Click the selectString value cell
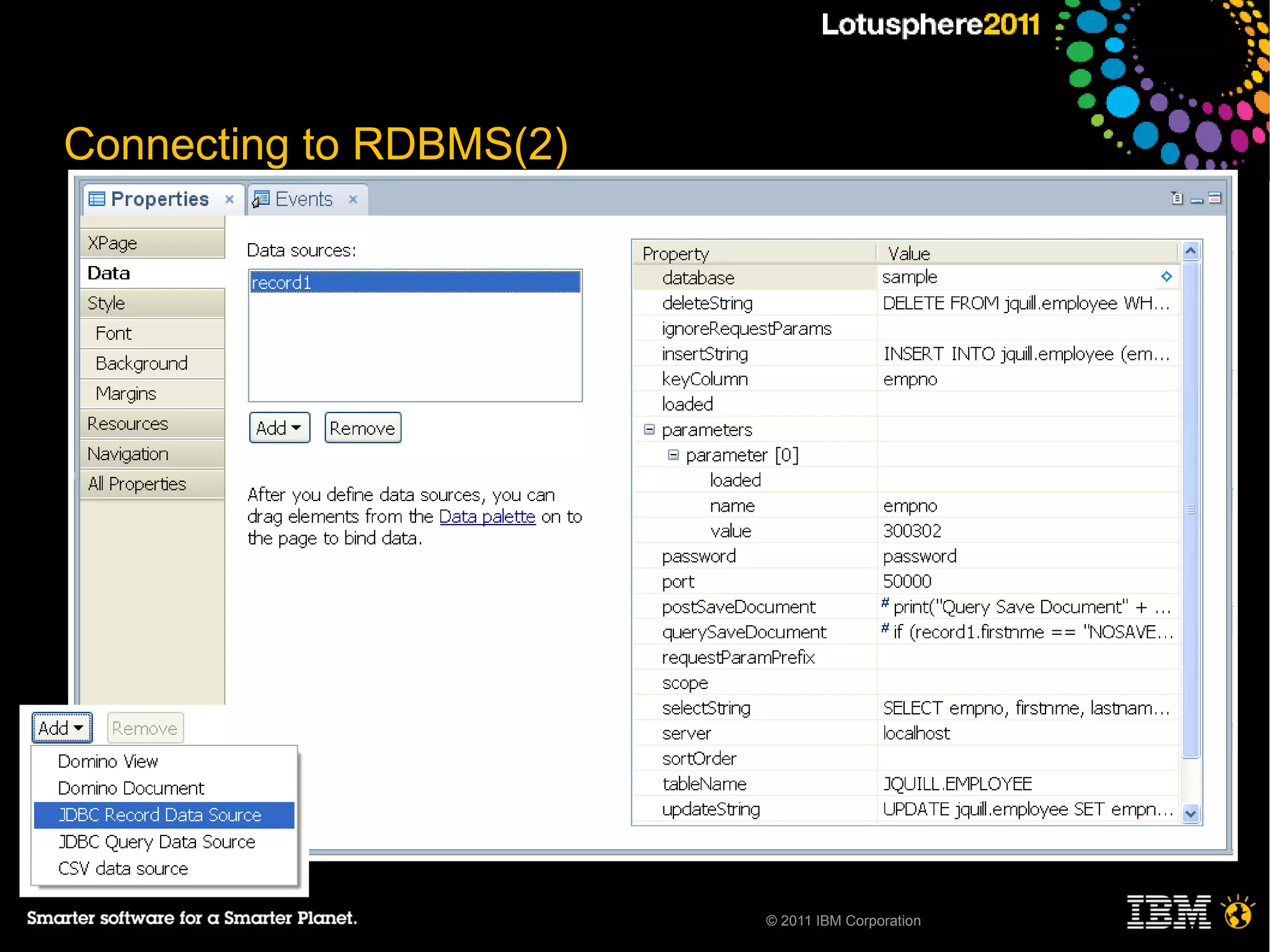 (1028, 708)
